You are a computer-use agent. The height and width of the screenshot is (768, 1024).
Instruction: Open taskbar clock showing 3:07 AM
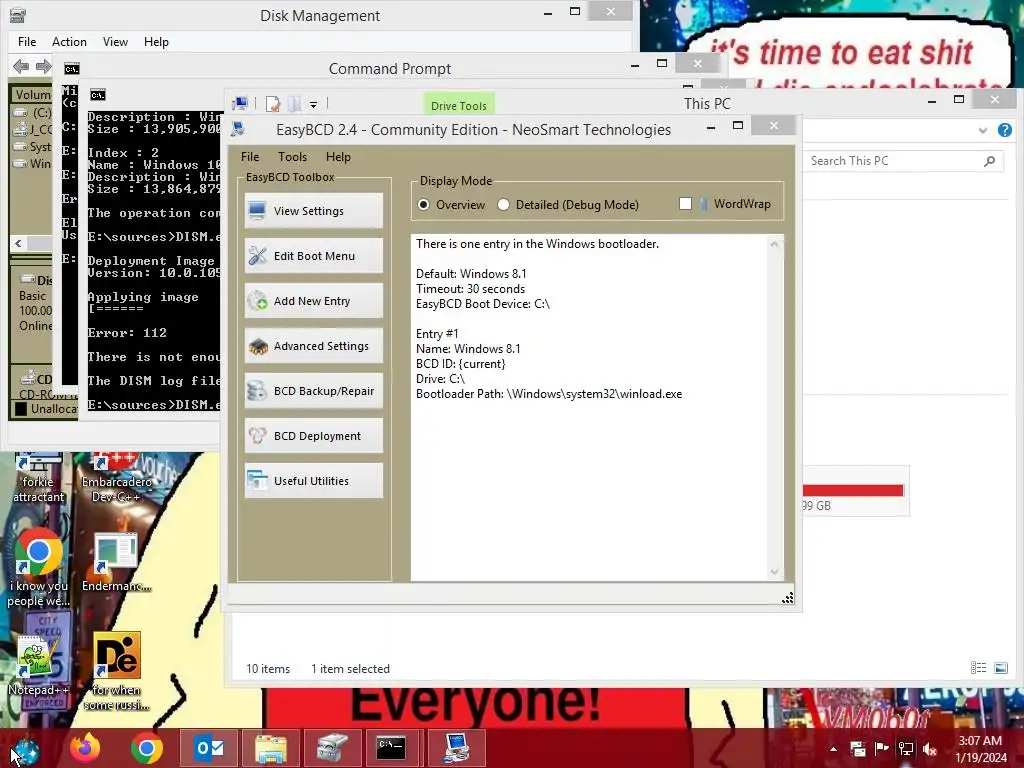(980, 749)
